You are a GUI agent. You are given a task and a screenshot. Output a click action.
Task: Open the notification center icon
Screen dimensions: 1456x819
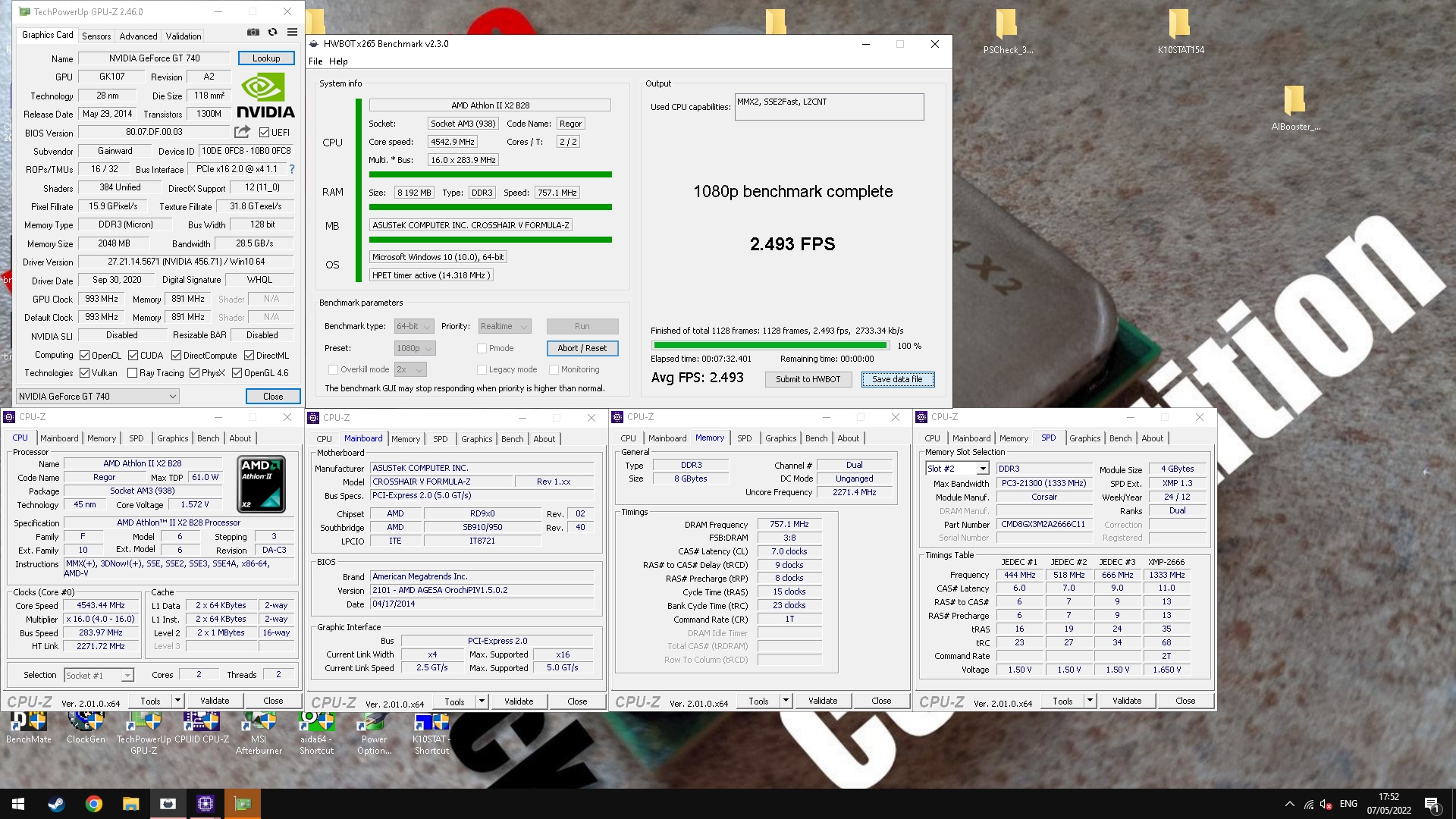tap(1432, 804)
